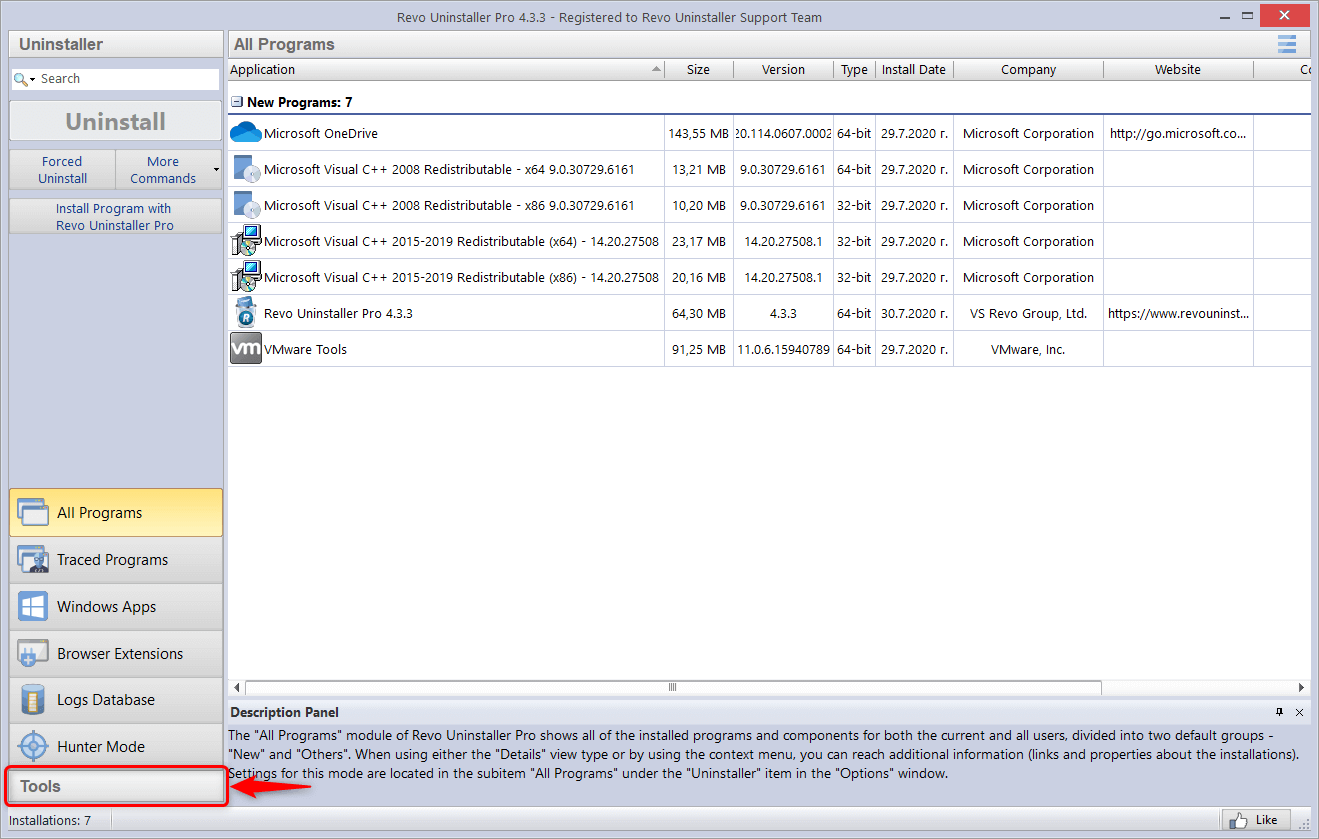The height and width of the screenshot is (839, 1319).
Task: Click the "All Programs" panel heading
Action: (284, 44)
